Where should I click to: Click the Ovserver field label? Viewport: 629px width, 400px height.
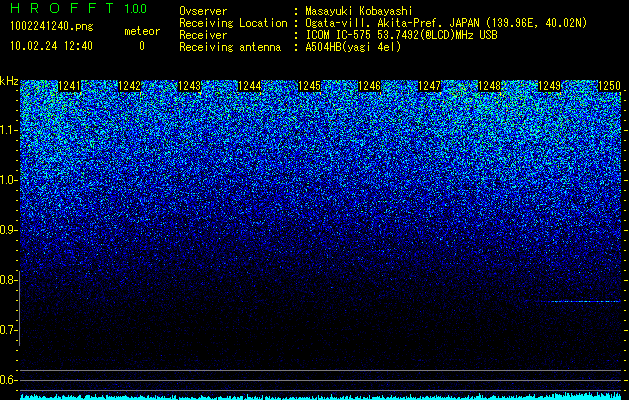(x=203, y=11)
